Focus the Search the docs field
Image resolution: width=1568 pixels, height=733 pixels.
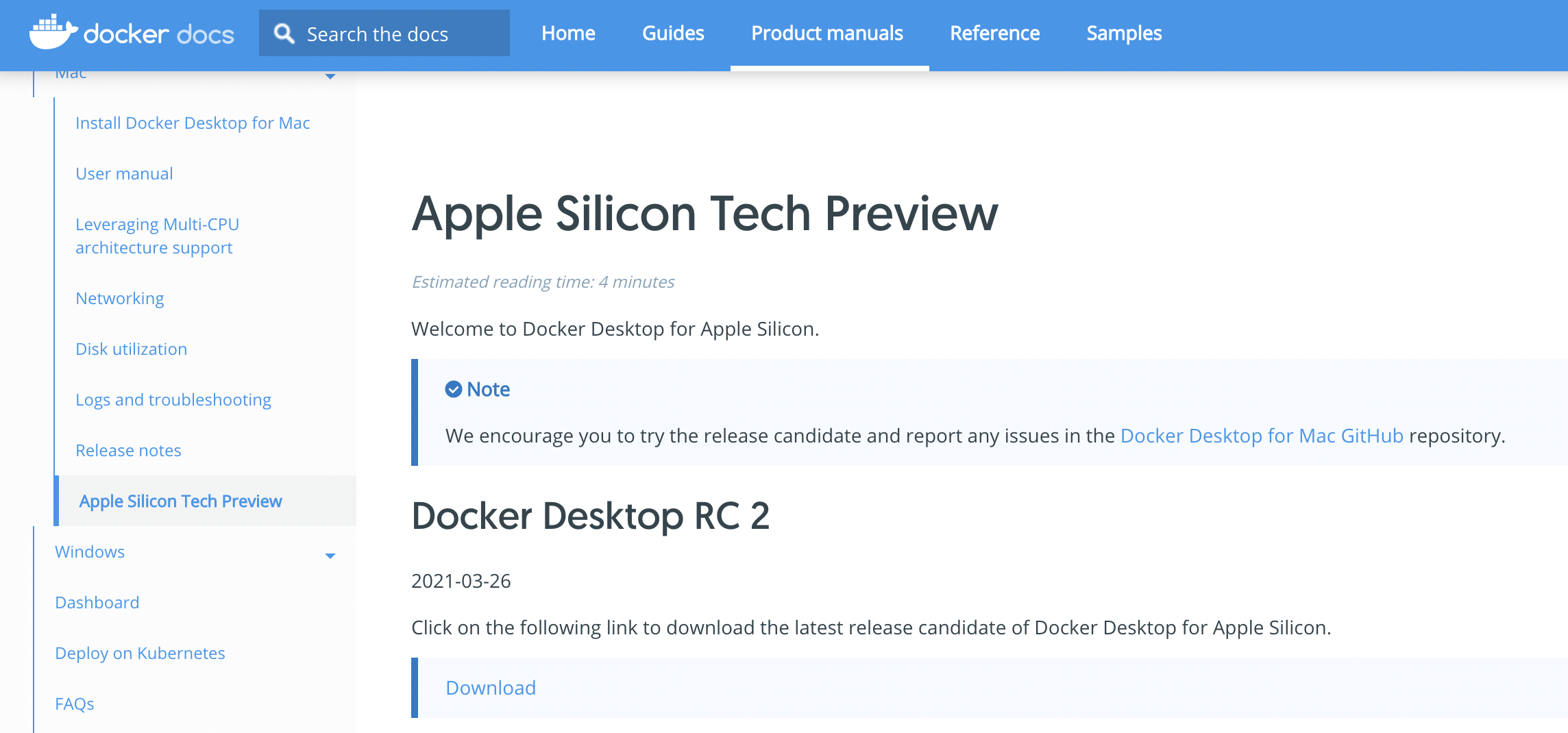pos(384,33)
